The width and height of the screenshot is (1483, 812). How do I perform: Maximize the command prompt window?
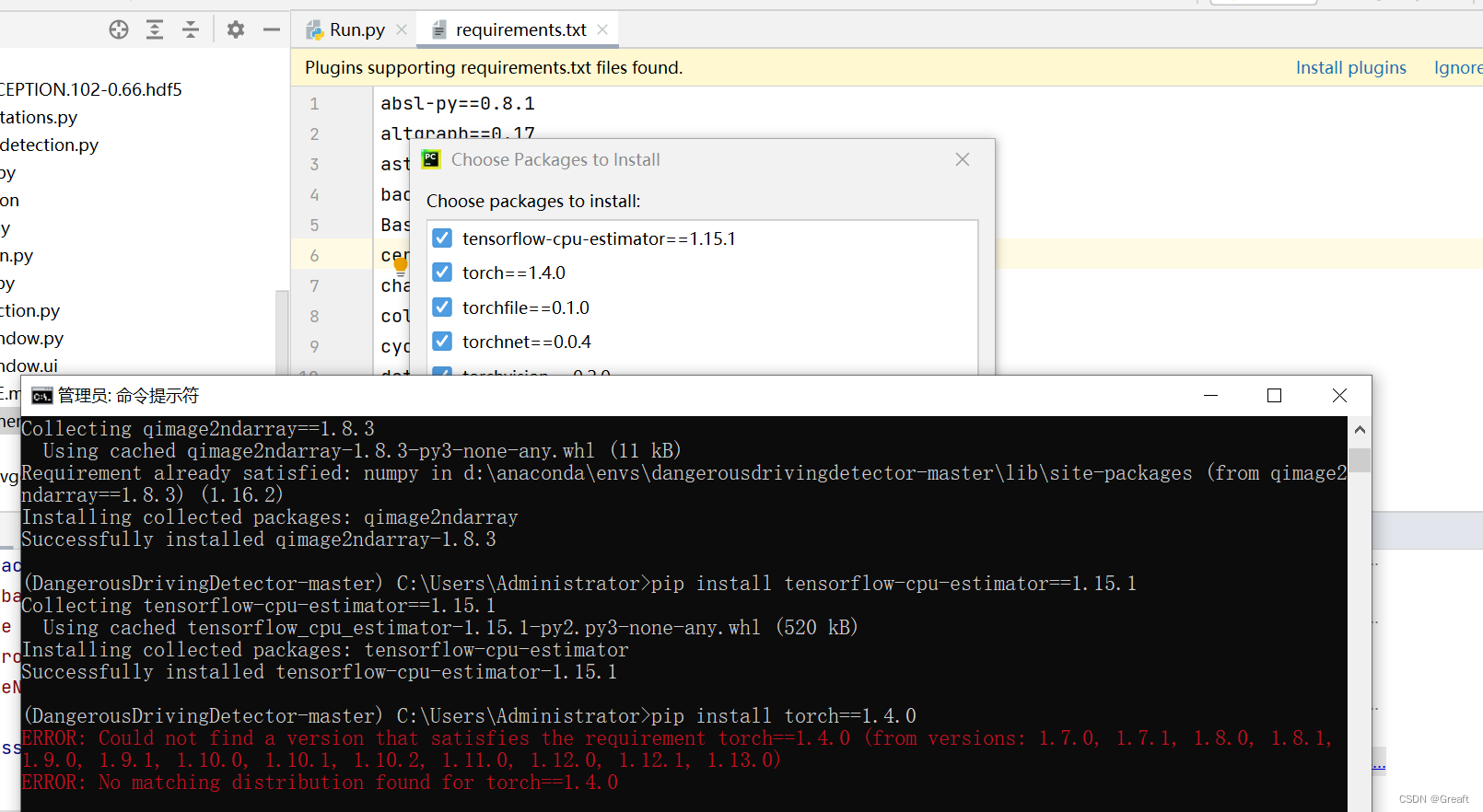click(x=1275, y=395)
